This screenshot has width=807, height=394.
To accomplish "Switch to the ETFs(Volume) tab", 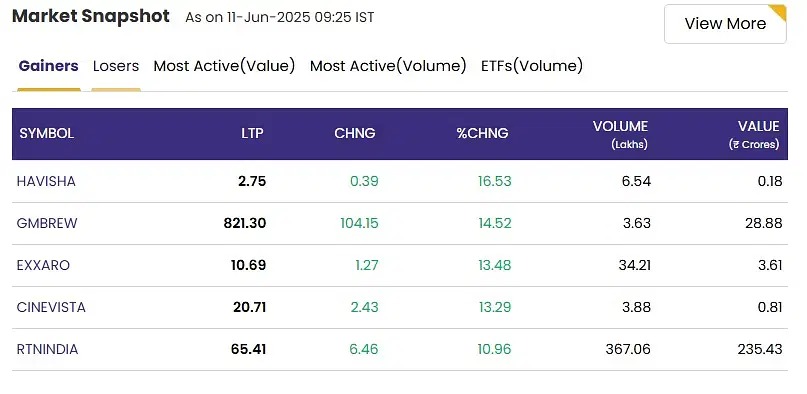I will (532, 66).
